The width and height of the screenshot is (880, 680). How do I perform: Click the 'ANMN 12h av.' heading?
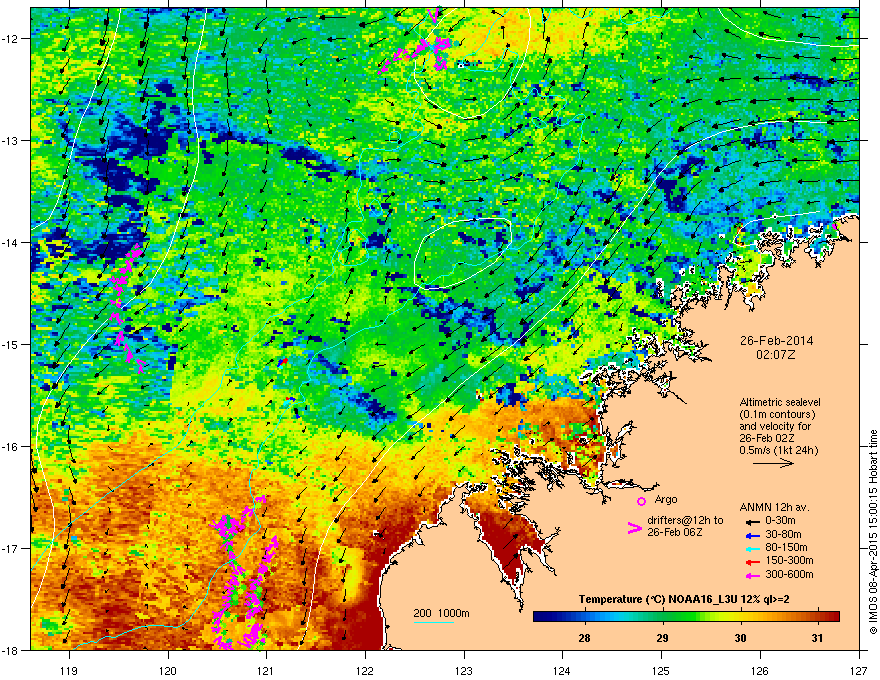click(x=774, y=507)
